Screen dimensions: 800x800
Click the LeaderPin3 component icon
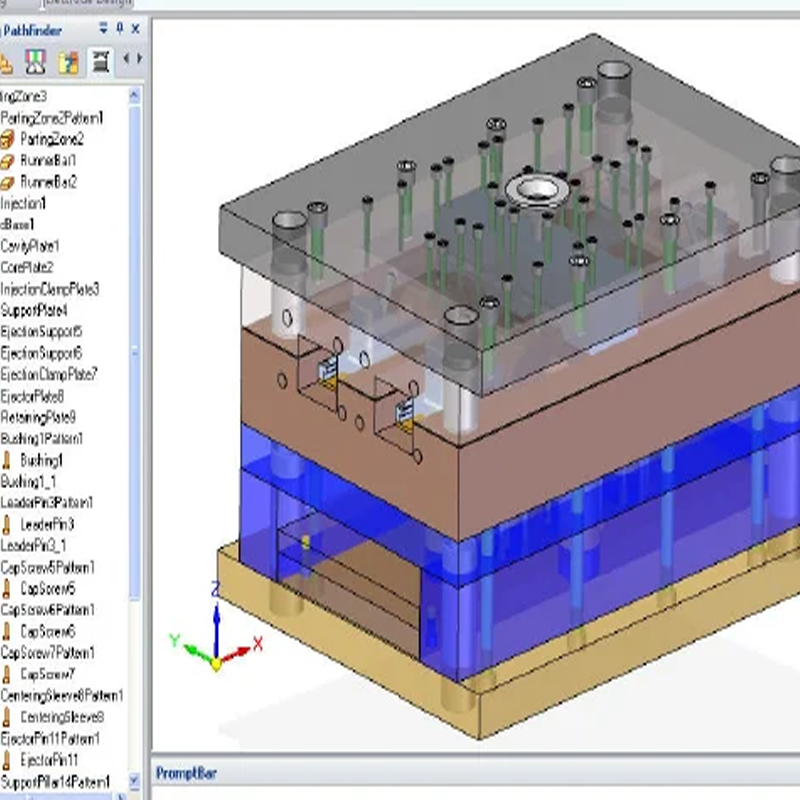coord(7,524)
